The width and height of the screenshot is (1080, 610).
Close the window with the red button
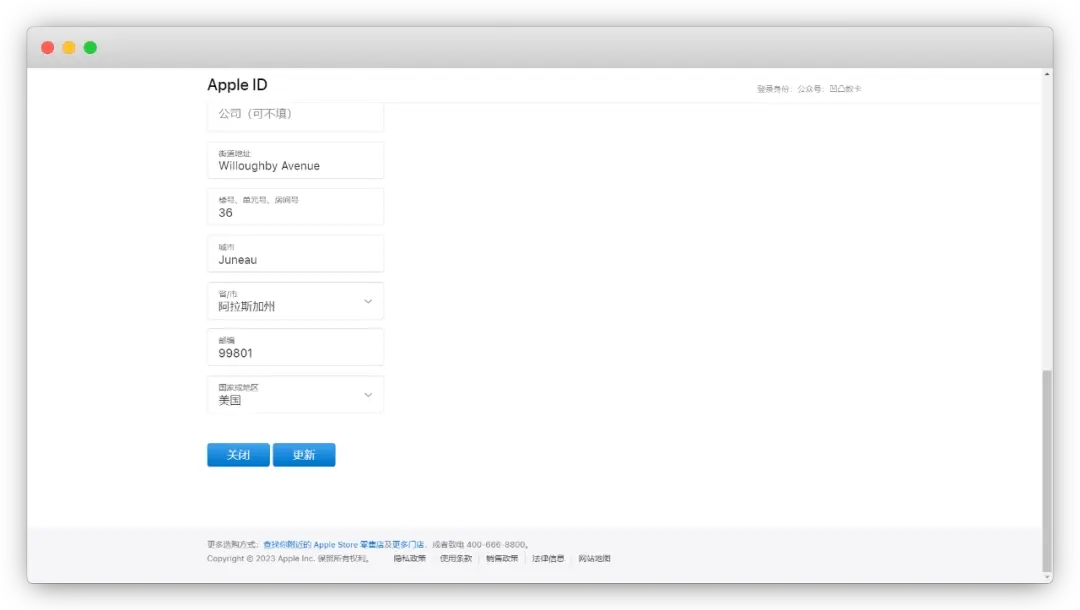click(x=48, y=48)
